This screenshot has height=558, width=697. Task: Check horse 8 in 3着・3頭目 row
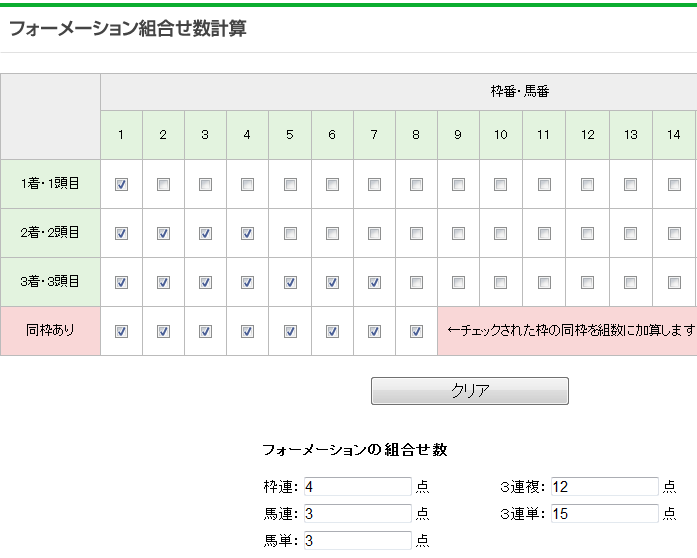(x=417, y=282)
